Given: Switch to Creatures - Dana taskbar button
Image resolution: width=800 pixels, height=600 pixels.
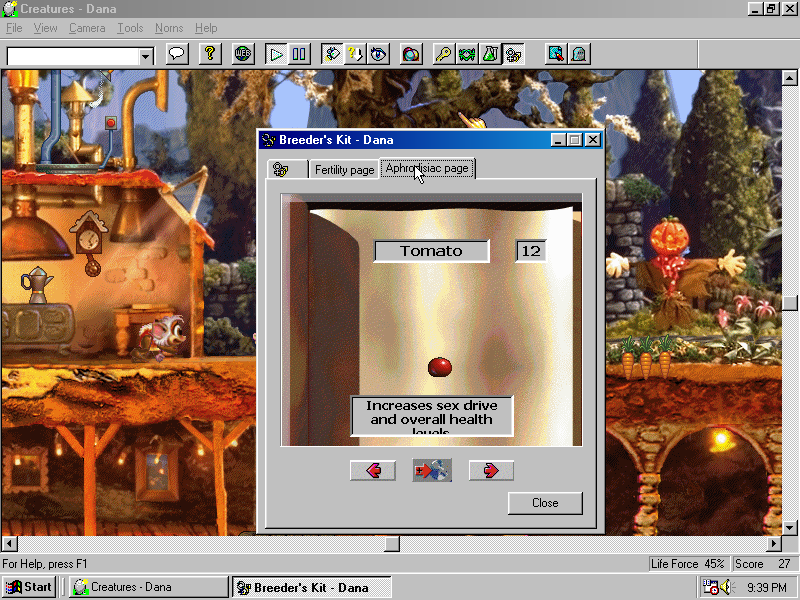Looking at the screenshot, I should (148, 587).
